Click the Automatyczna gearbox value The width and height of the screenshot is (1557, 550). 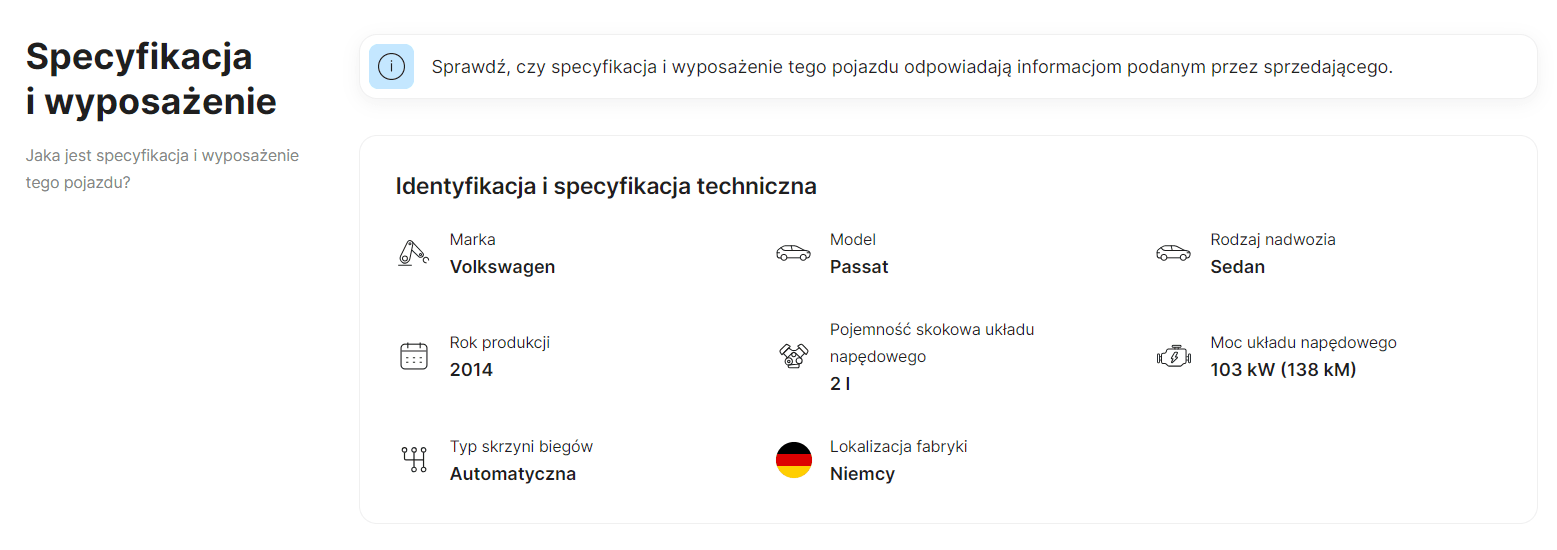pos(513,474)
